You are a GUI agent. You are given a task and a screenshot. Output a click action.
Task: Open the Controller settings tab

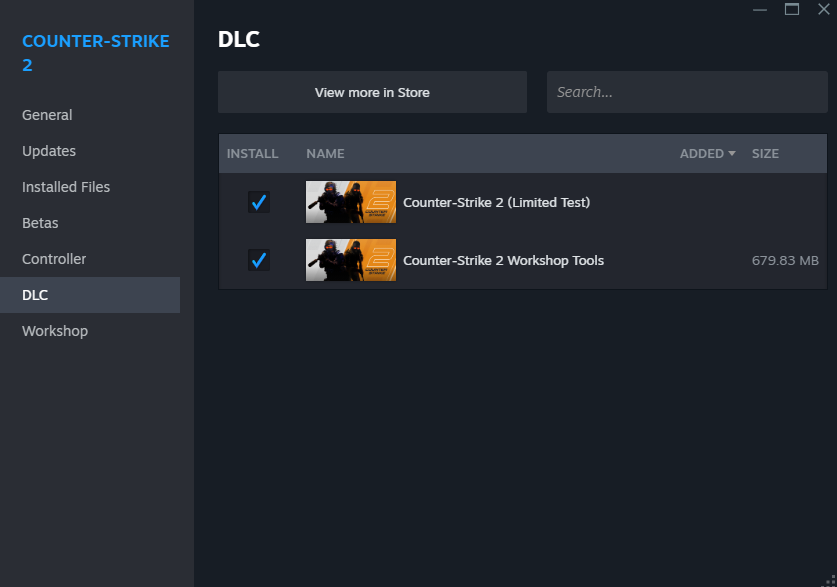click(x=54, y=259)
